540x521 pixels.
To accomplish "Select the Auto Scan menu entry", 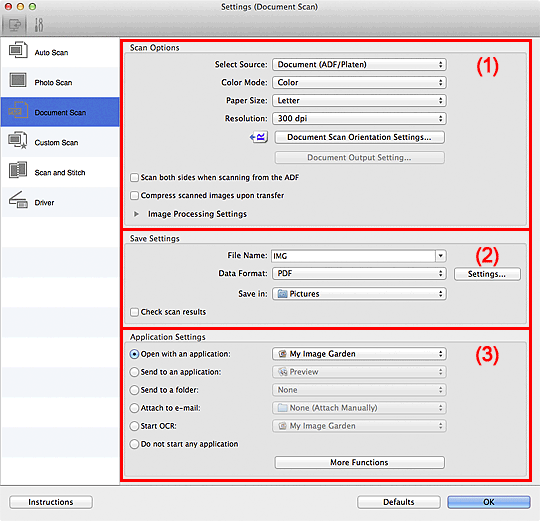I will point(60,52).
